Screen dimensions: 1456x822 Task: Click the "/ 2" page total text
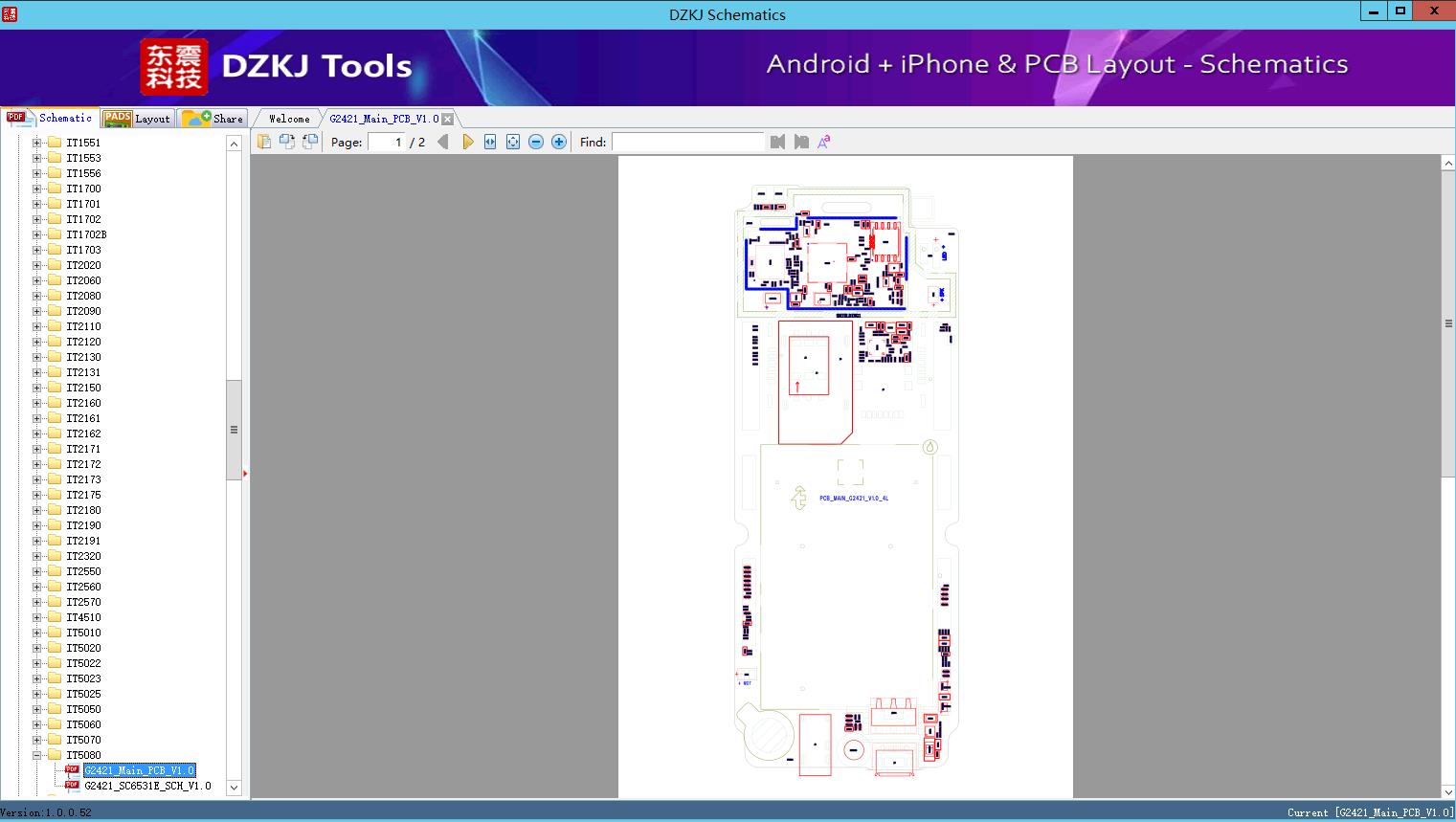tap(417, 142)
